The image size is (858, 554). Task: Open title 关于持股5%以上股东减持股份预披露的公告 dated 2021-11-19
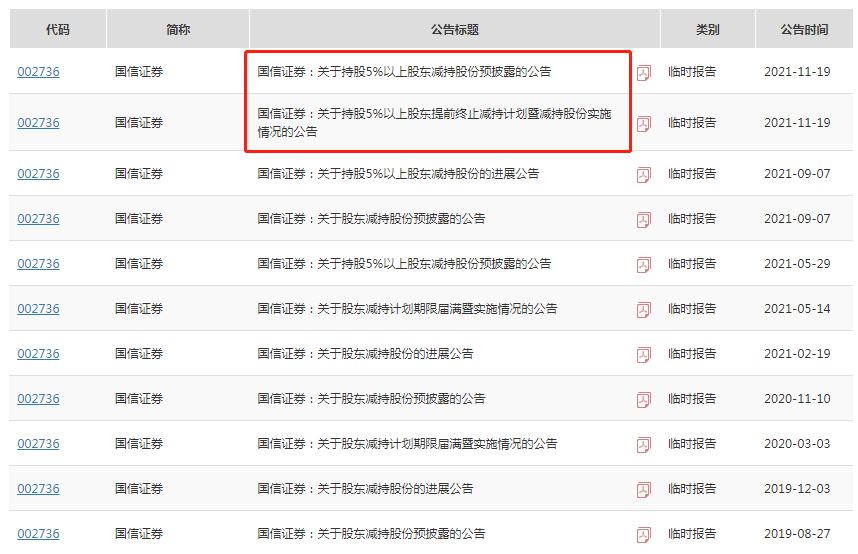(404, 72)
